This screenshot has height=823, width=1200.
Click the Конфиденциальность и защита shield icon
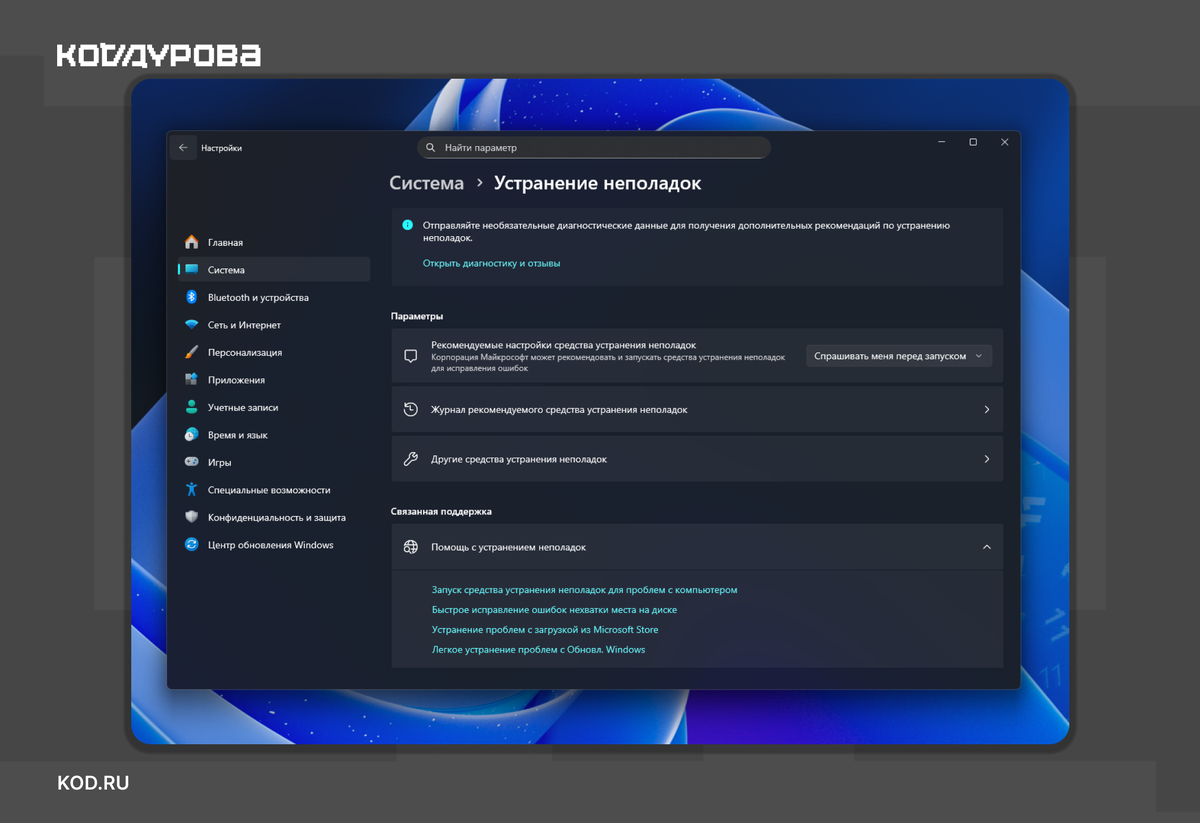tap(191, 517)
